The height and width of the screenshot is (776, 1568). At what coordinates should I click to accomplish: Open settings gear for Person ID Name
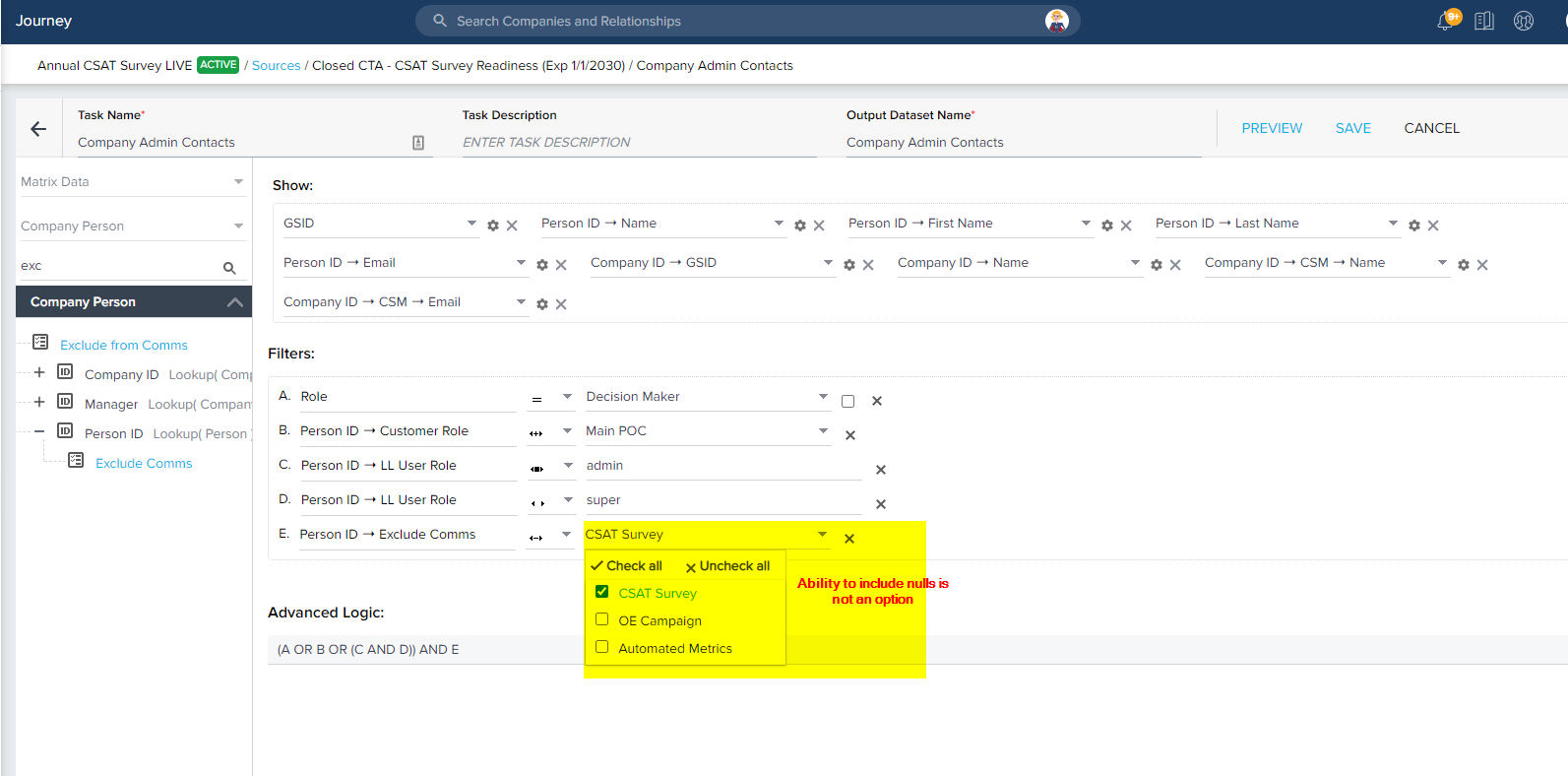[x=800, y=226]
